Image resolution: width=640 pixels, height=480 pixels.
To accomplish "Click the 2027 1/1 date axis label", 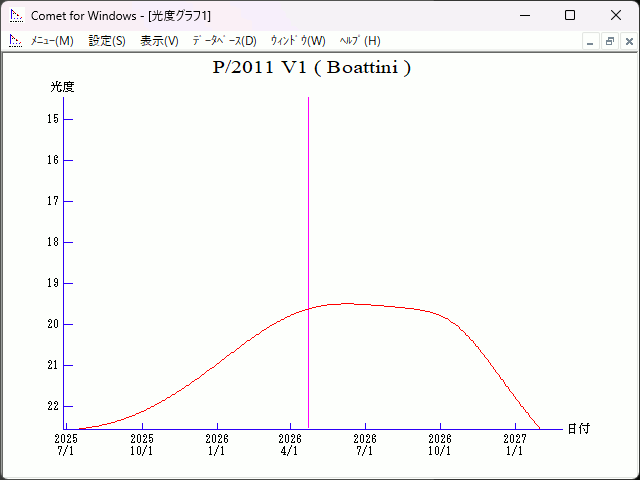I will [x=515, y=445].
